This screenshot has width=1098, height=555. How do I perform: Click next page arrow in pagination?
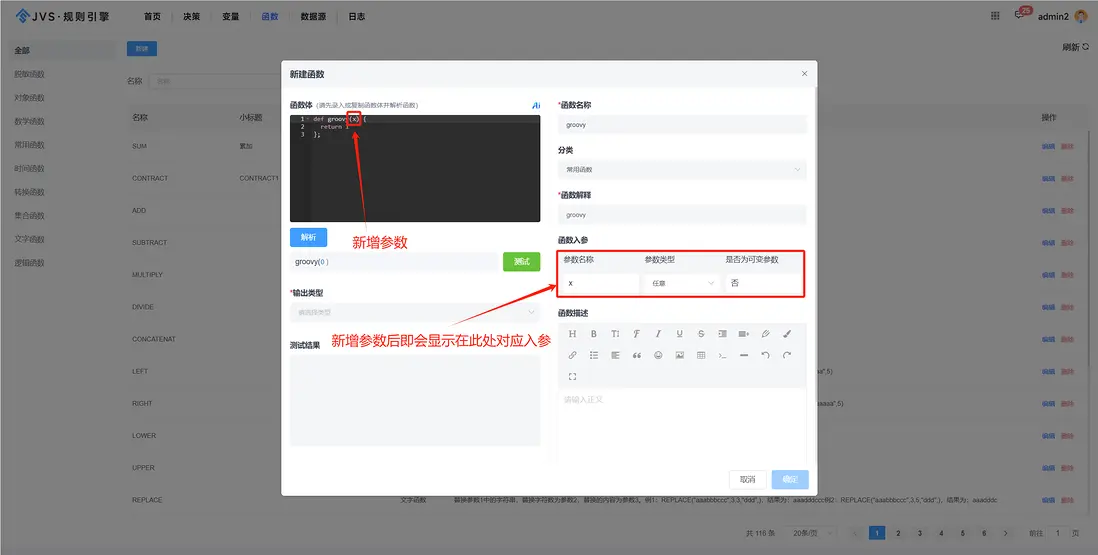1006,533
